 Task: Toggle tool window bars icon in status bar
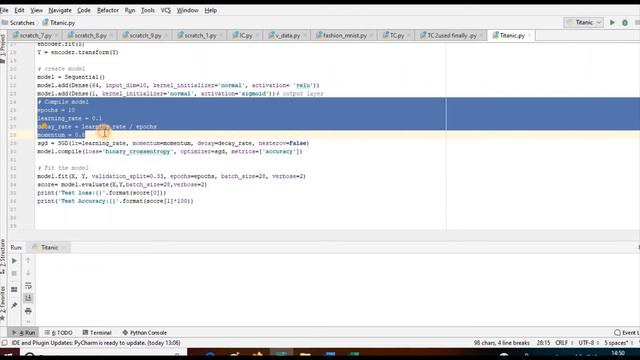pos(4,343)
